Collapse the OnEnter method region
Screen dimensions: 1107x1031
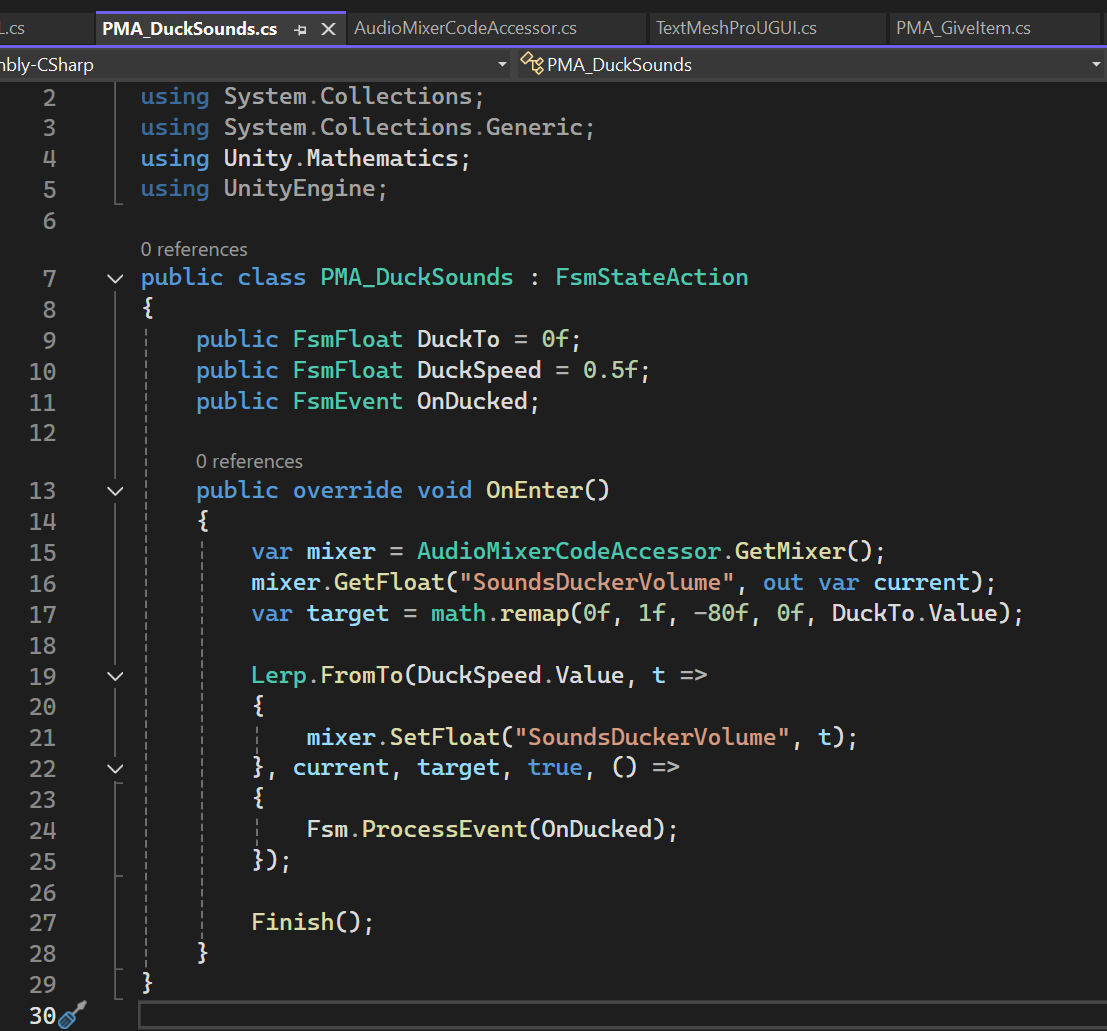tap(115, 491)
